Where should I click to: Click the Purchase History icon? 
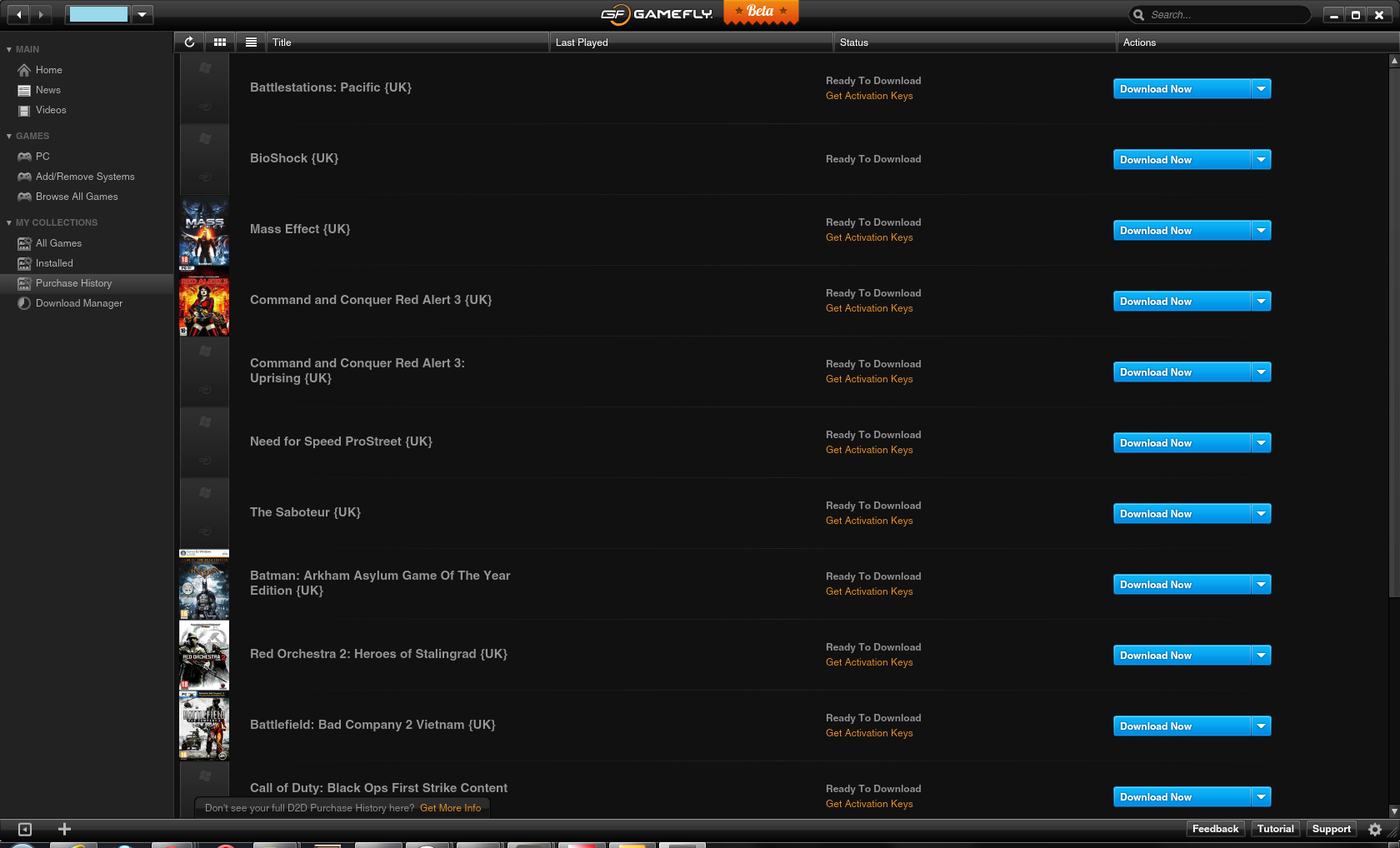(x=24, y=283)
